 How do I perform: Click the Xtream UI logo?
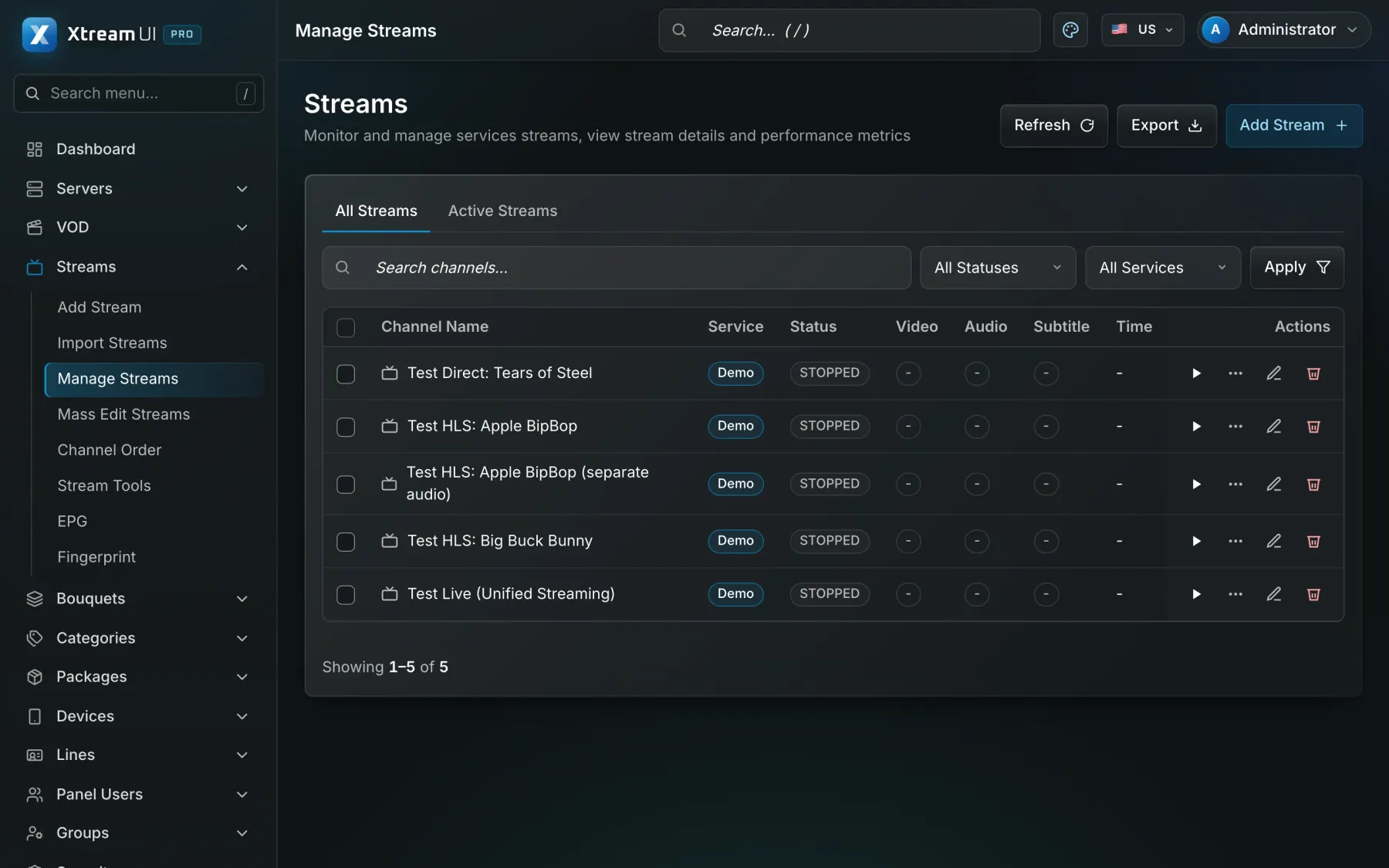(39, 34)
